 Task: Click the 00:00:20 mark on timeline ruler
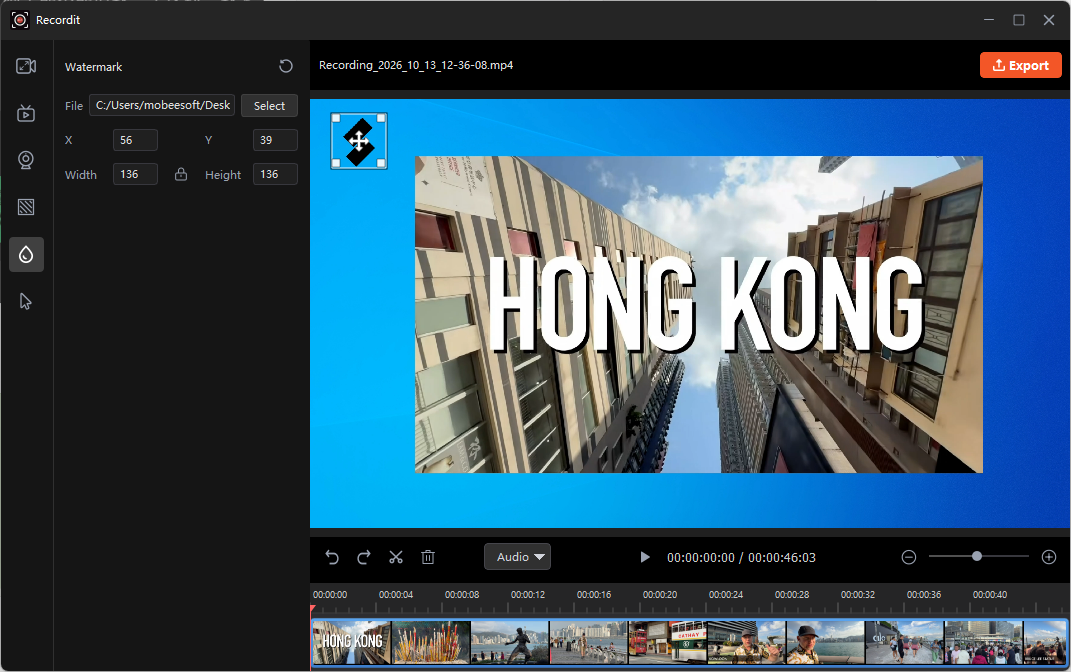(660, 595)
